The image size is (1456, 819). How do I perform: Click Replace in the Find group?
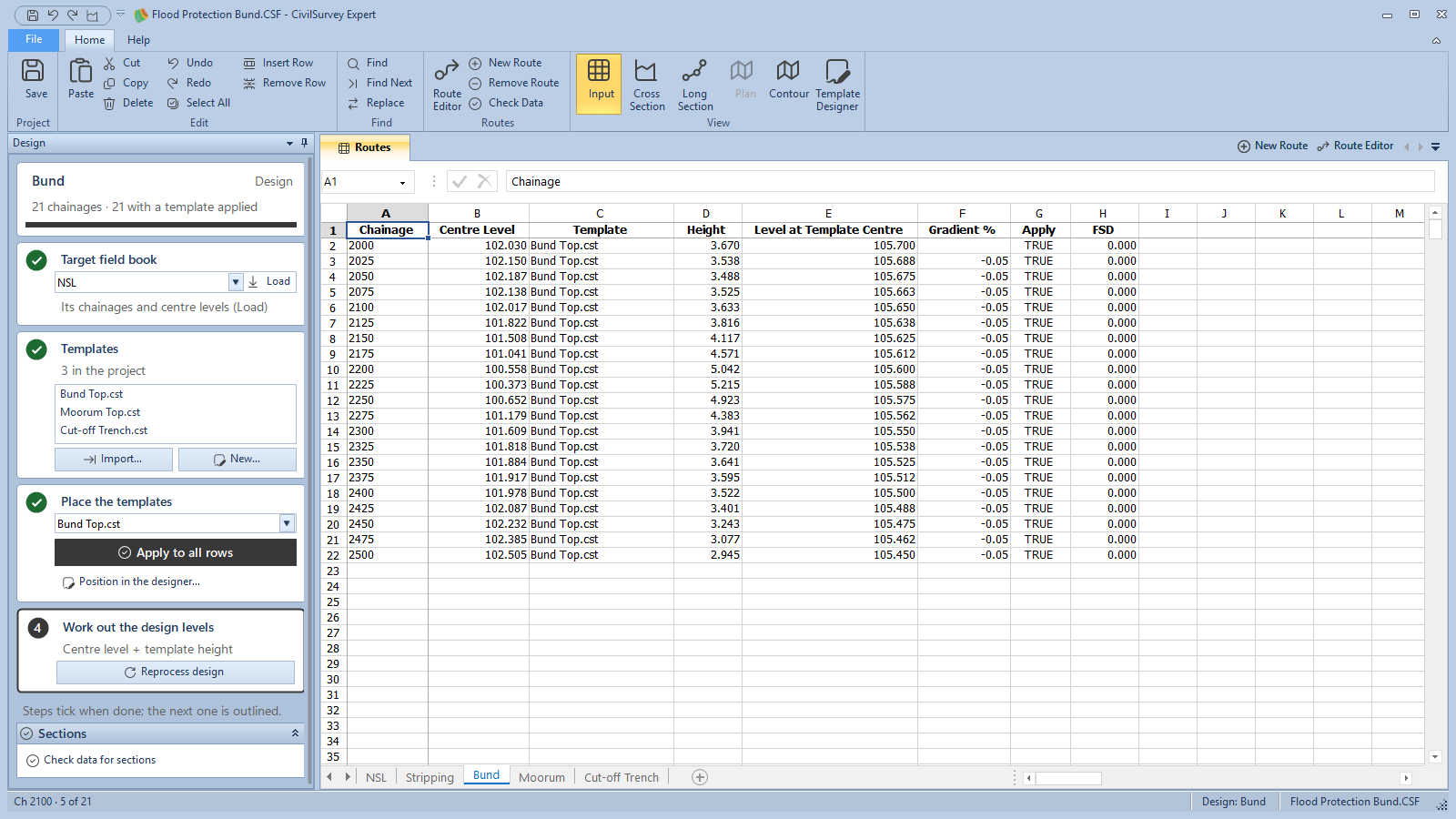coord(376,103)
